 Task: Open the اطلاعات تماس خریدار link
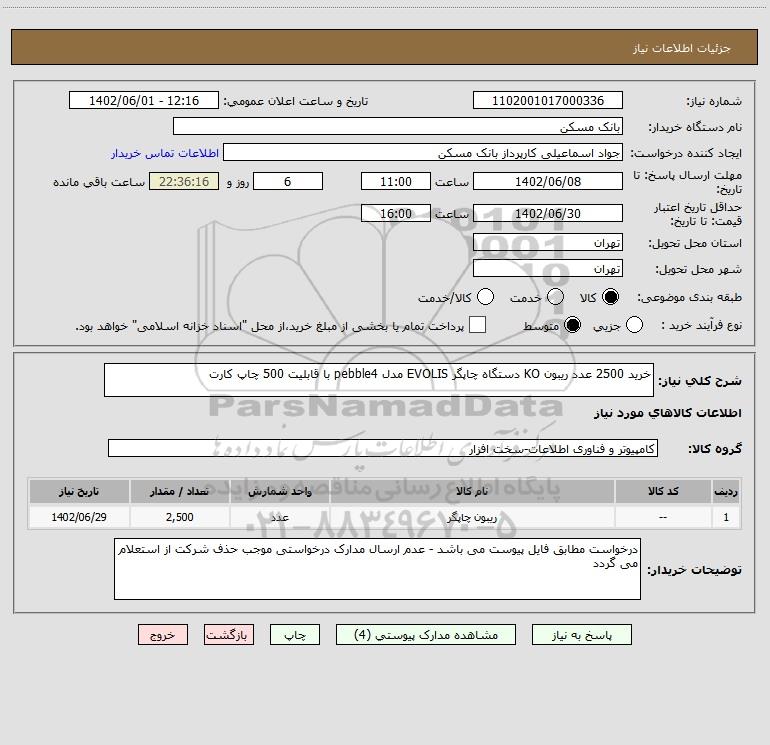point(165,153)
